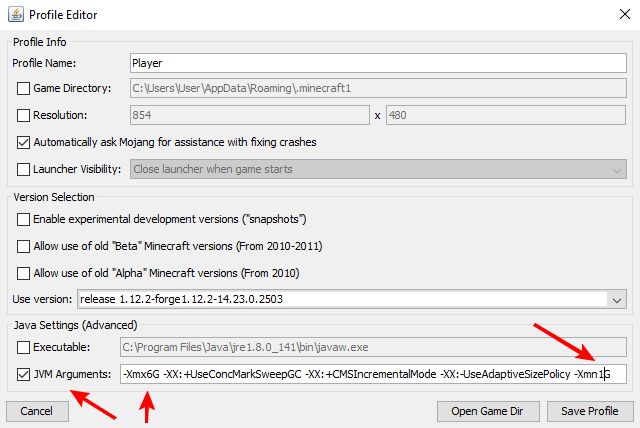Enable the Java Executable checkbox
The height and width of the screenshot is (428, 640).
click(x=24, y=347)
